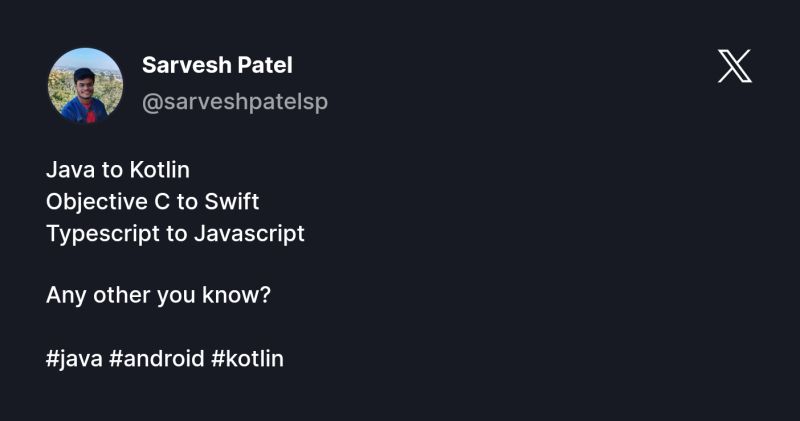Click the word Java starting the tweet

(x=70, y=170)
